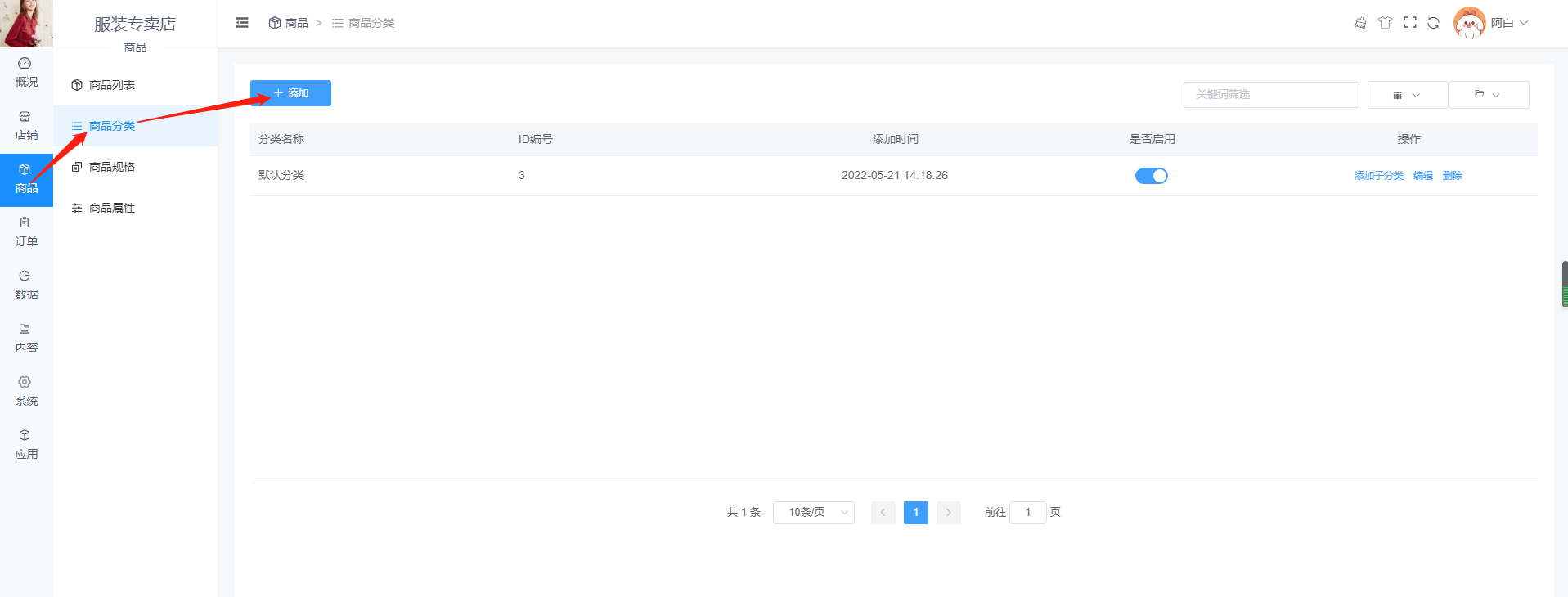Click 编辑 for 默认分类
This screenshot has height=597, width=1568.
pyautogui.click(x=1423, y=176)
